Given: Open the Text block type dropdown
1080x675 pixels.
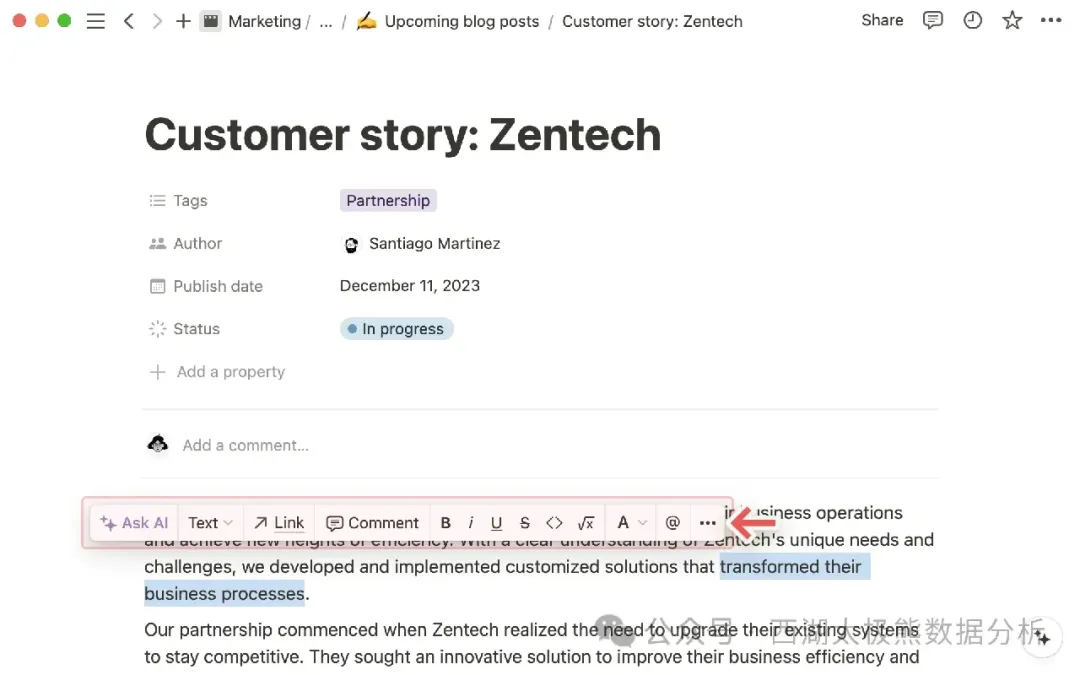Looking at the screenshot, I should click(210, 523).
